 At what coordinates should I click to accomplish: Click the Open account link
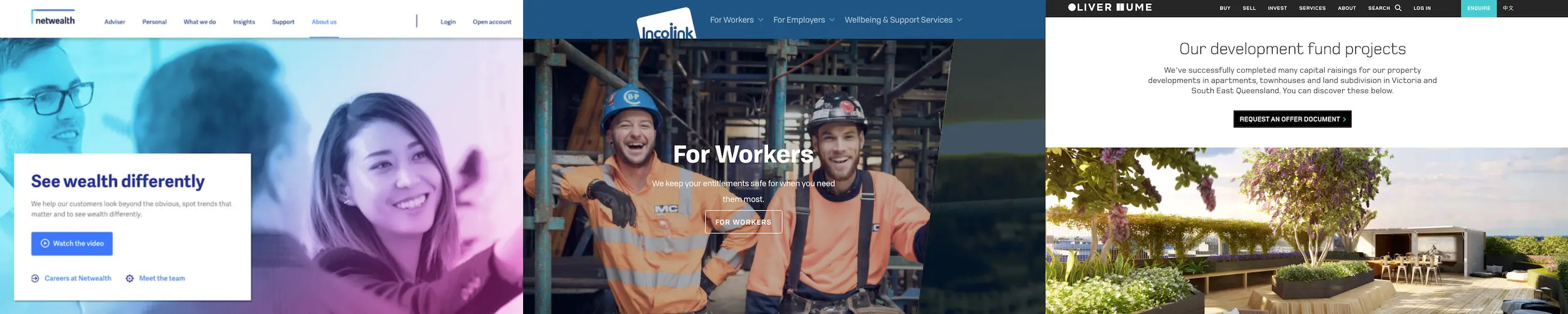tap(492, 22)
